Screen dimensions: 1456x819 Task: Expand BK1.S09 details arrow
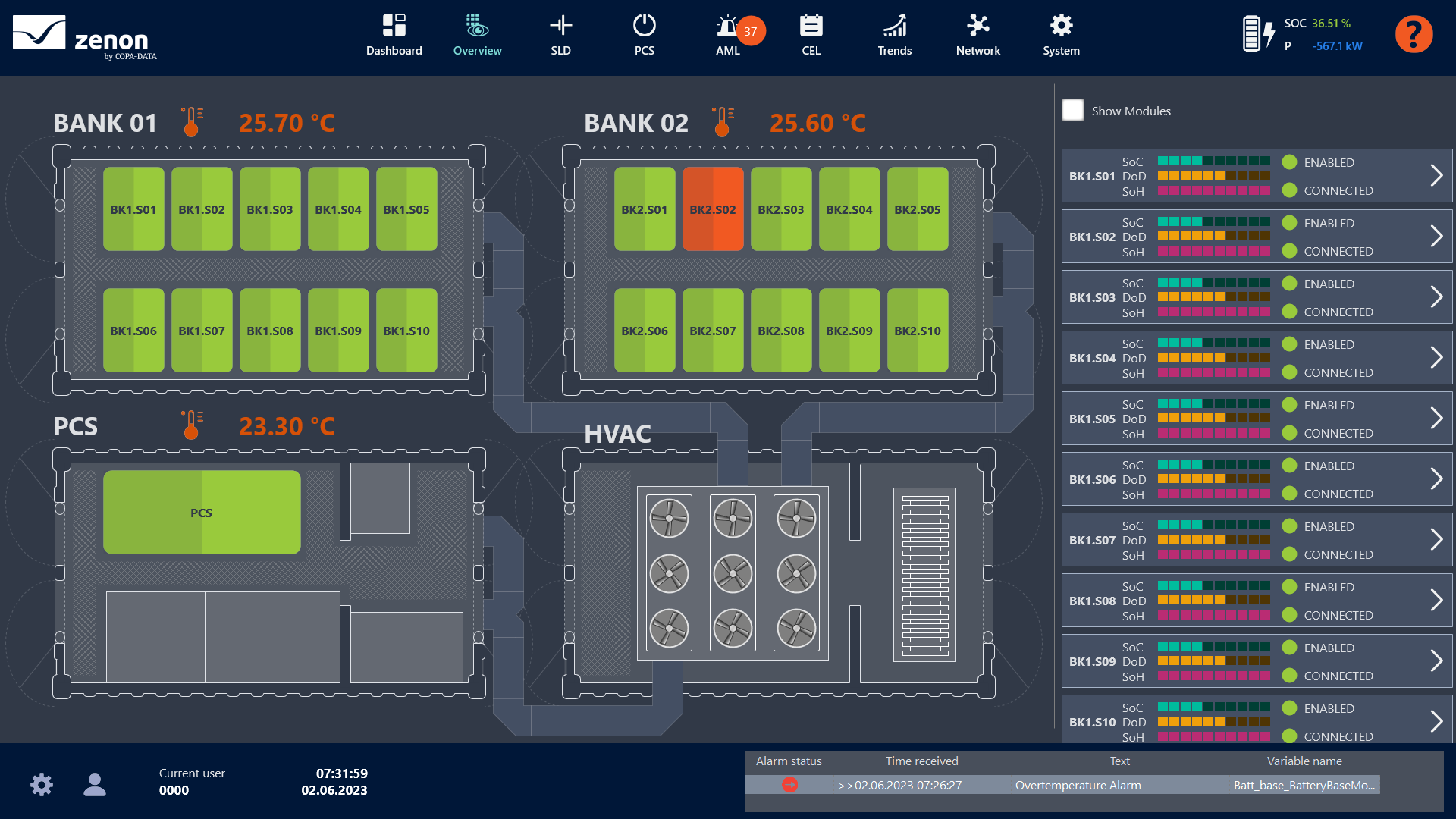[1436, 661]
